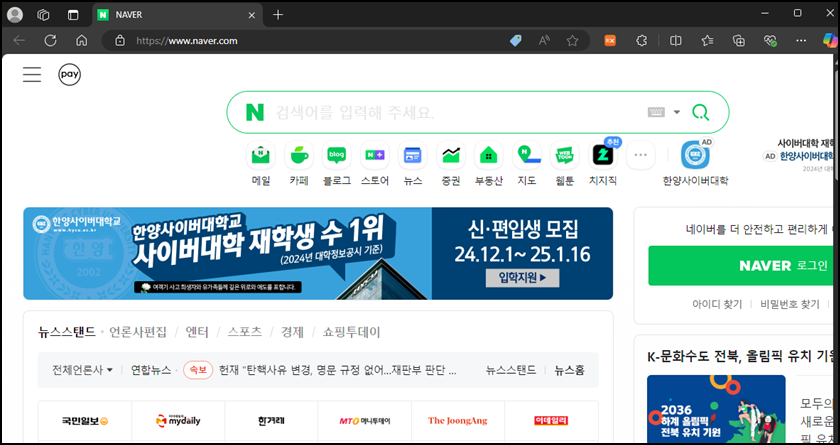Reload the page with the refresh icon
This screenshot has width=840, height=445.
pyautogui.click(x=50, y=41)
